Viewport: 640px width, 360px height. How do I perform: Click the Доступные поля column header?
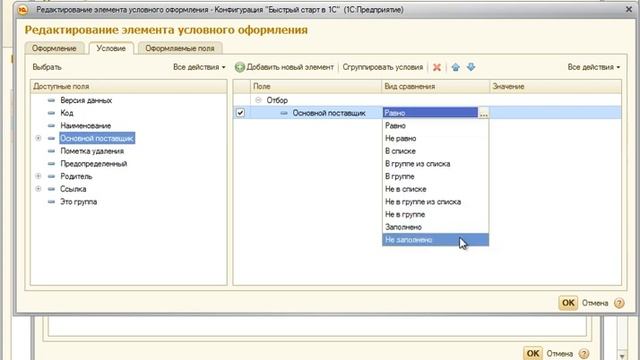[129, 87]
